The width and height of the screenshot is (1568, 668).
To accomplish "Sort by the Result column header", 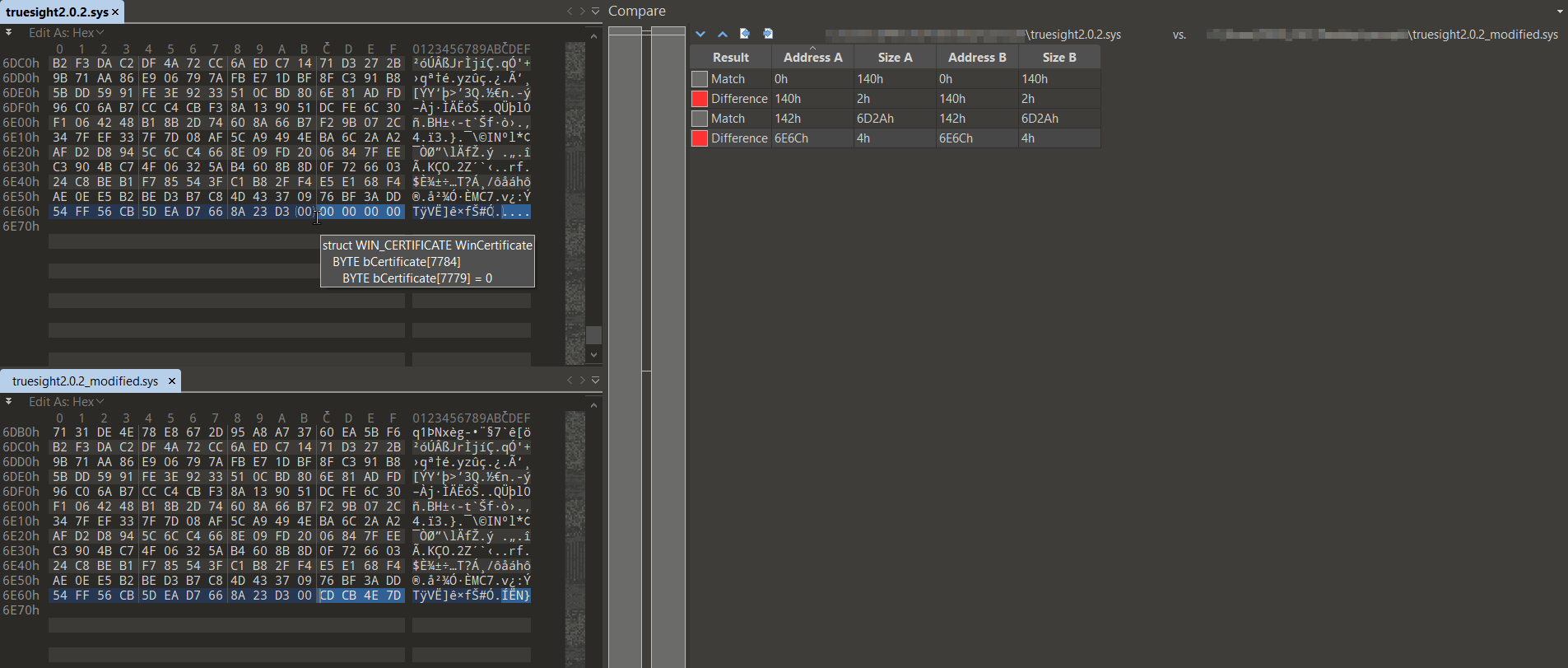I will tap(731, 57).
